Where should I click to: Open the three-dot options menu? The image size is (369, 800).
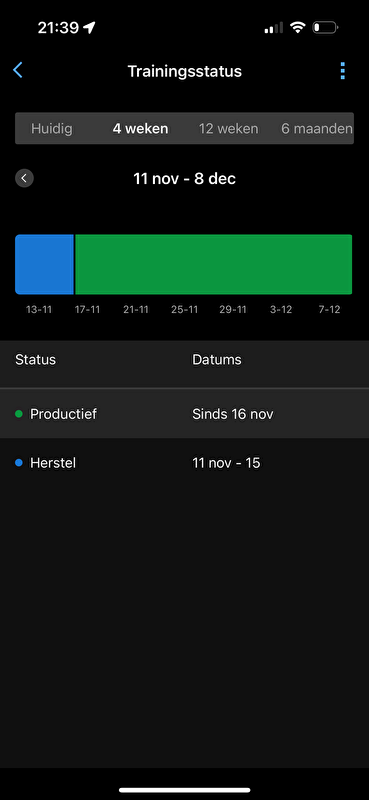[x=342, y=71]
